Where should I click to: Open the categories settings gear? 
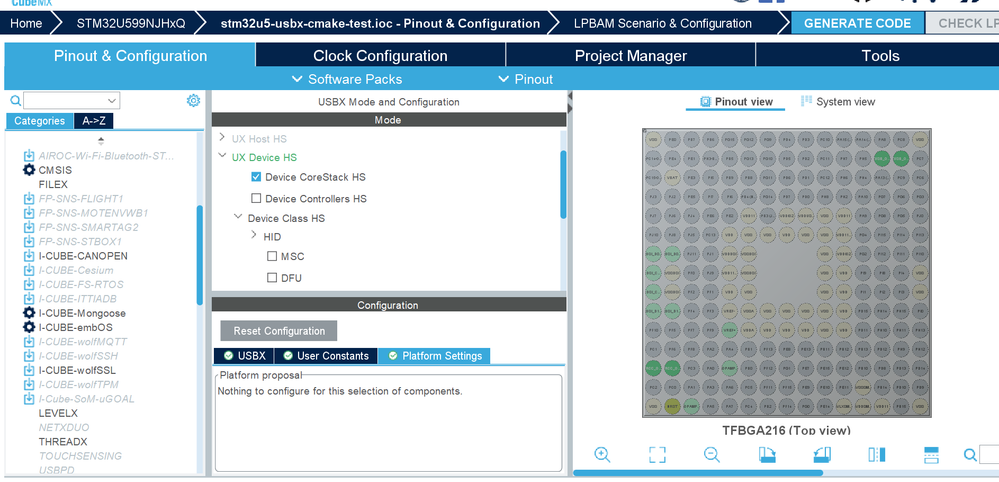pyautogui.click(x=193, y=101)
